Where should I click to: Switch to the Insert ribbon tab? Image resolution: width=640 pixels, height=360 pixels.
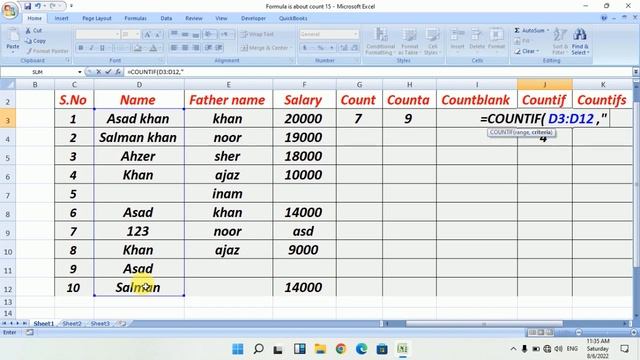coord(62,18)
